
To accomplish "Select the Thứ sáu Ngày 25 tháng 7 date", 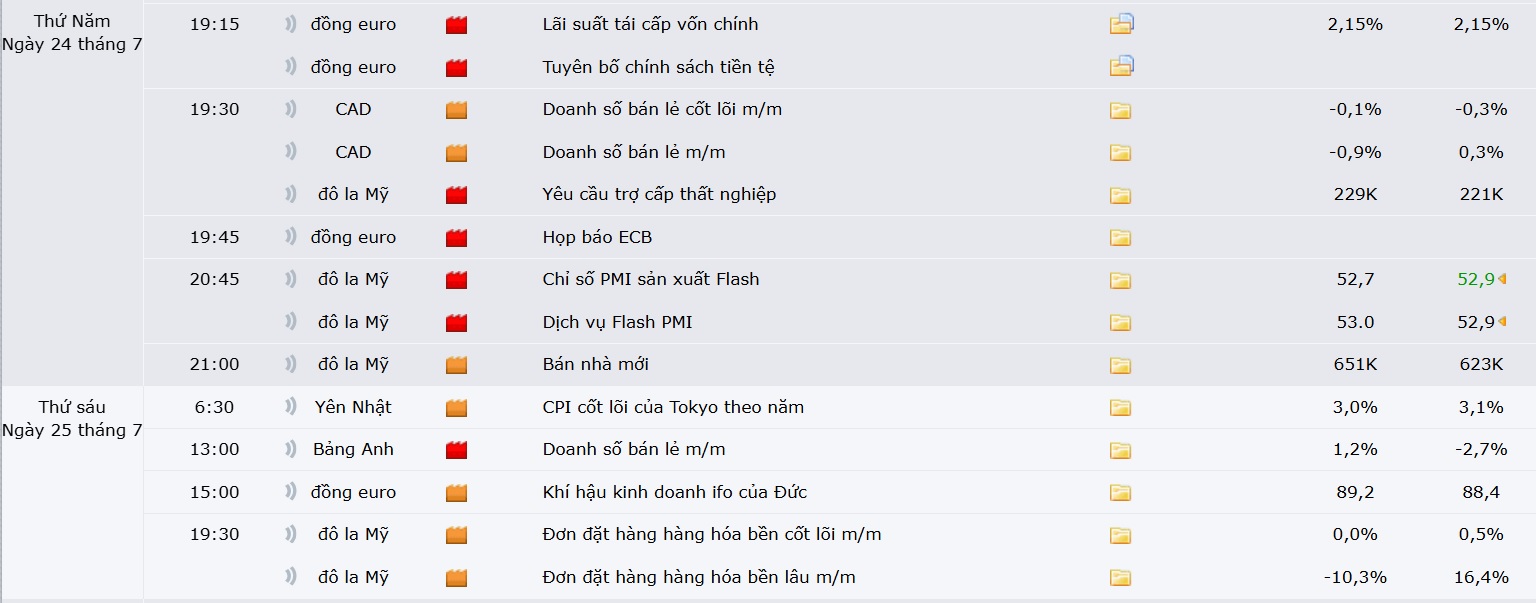I will [x=71, y=419].
